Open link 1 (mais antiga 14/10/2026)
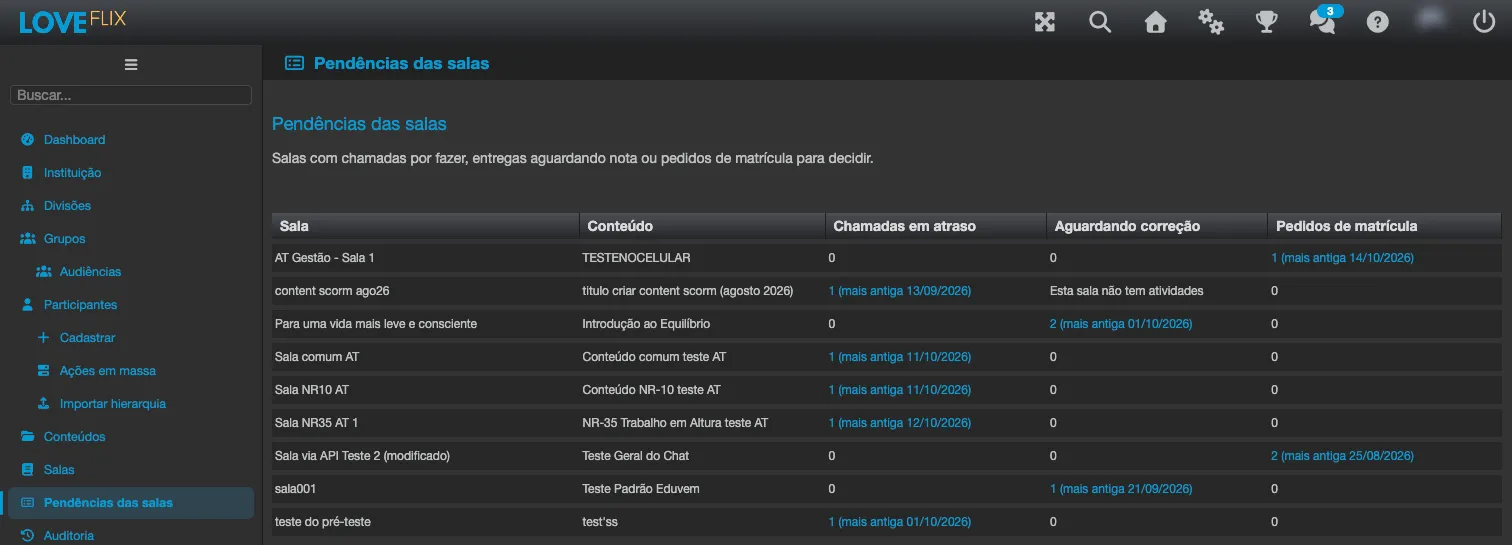 click(1342, 257)
